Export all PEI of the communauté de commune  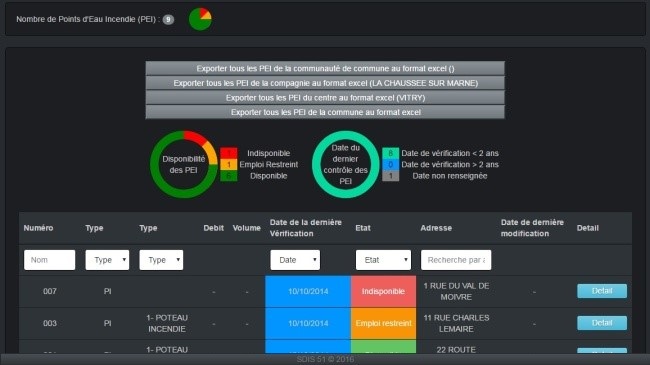point(325,68)
